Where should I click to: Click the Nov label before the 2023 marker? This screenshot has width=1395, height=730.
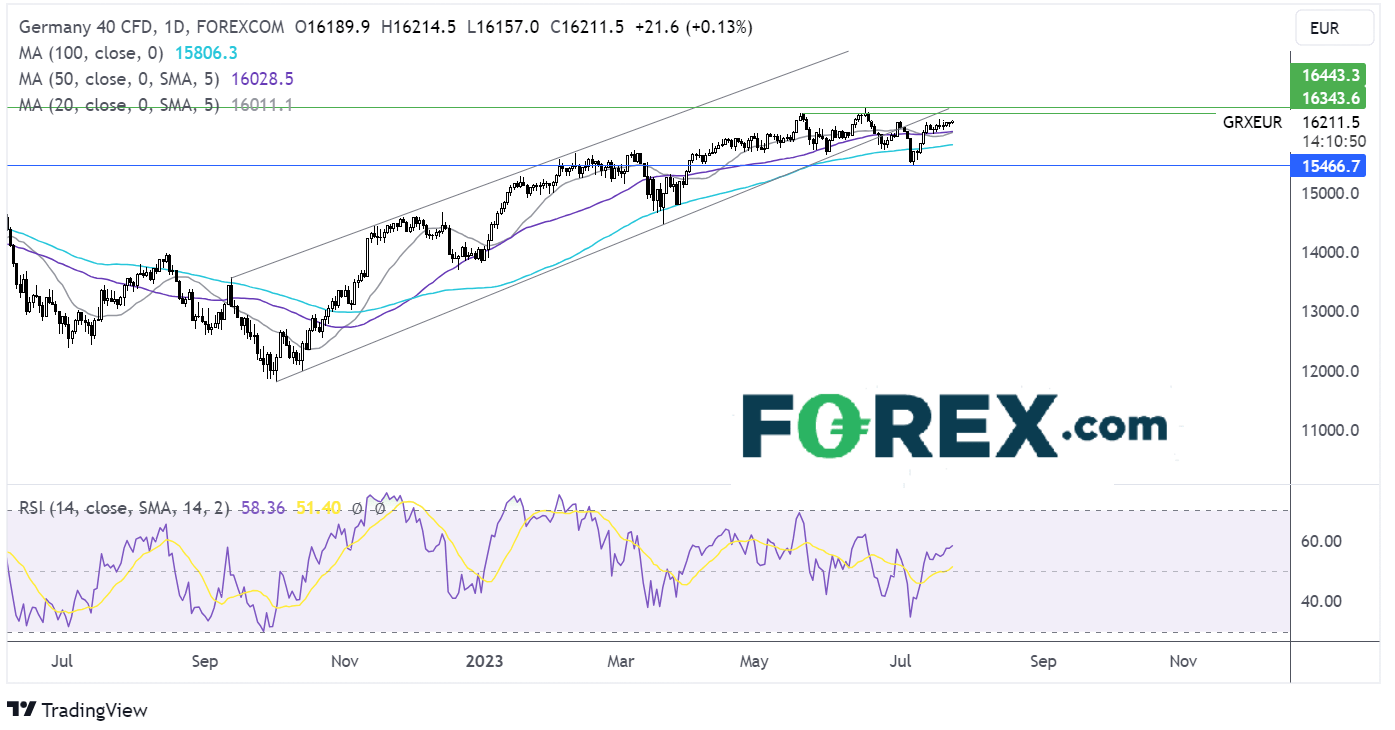point(344,661)
